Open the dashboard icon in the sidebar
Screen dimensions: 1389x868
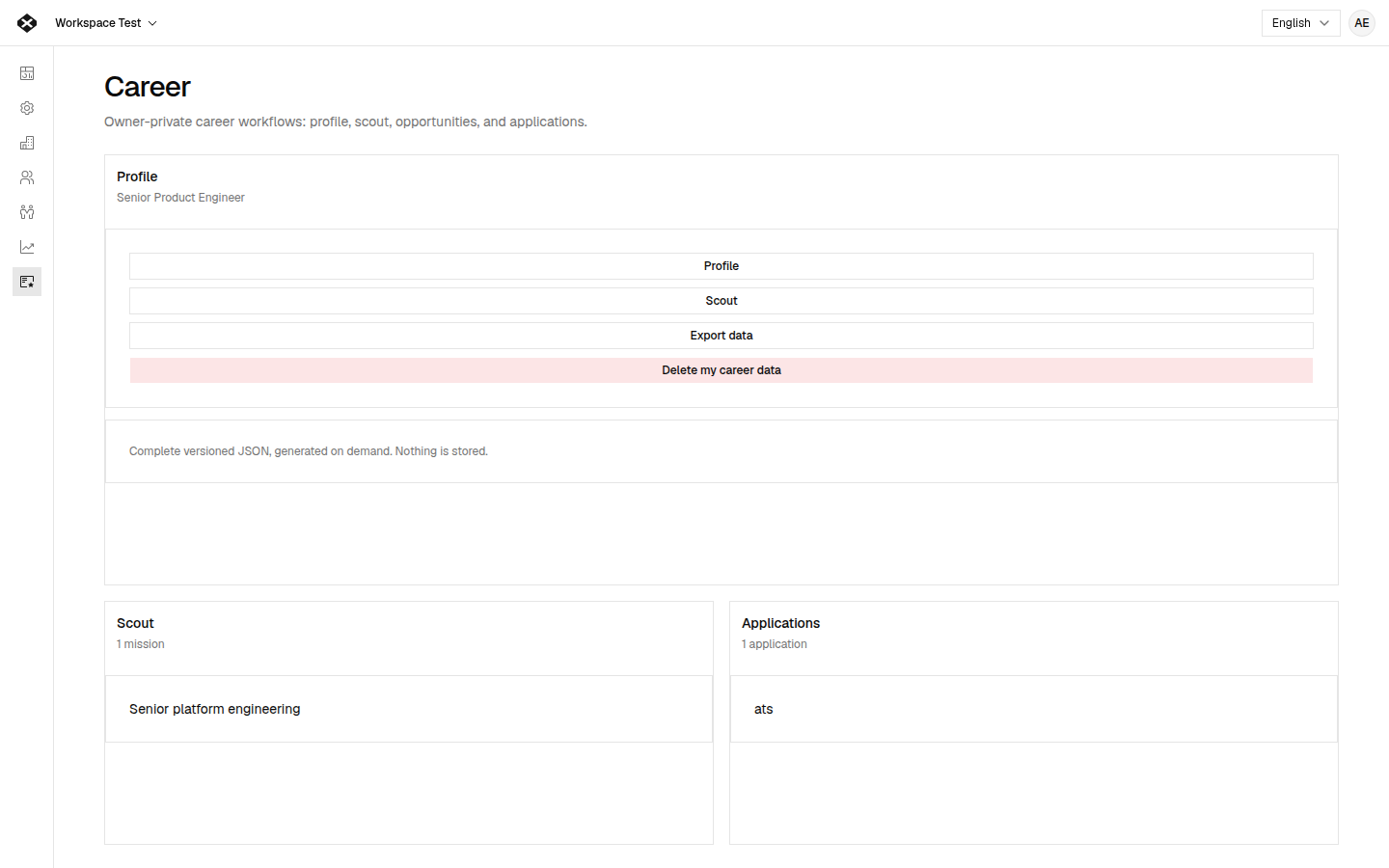point(27,73)
